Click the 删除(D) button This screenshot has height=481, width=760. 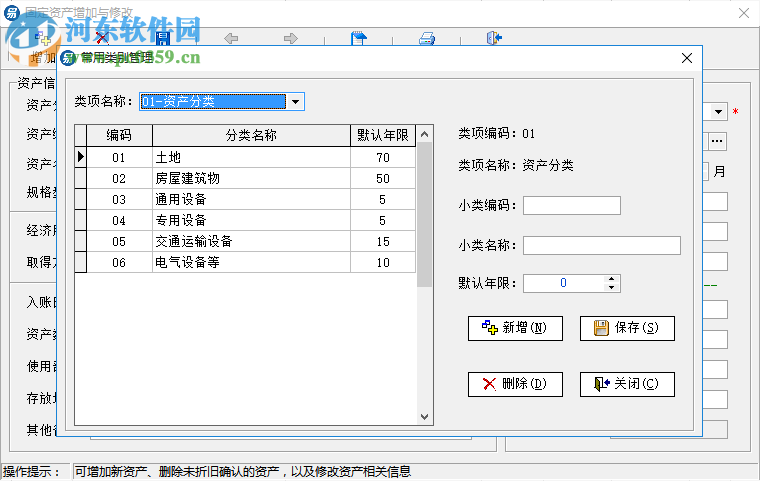pos(515,384)
